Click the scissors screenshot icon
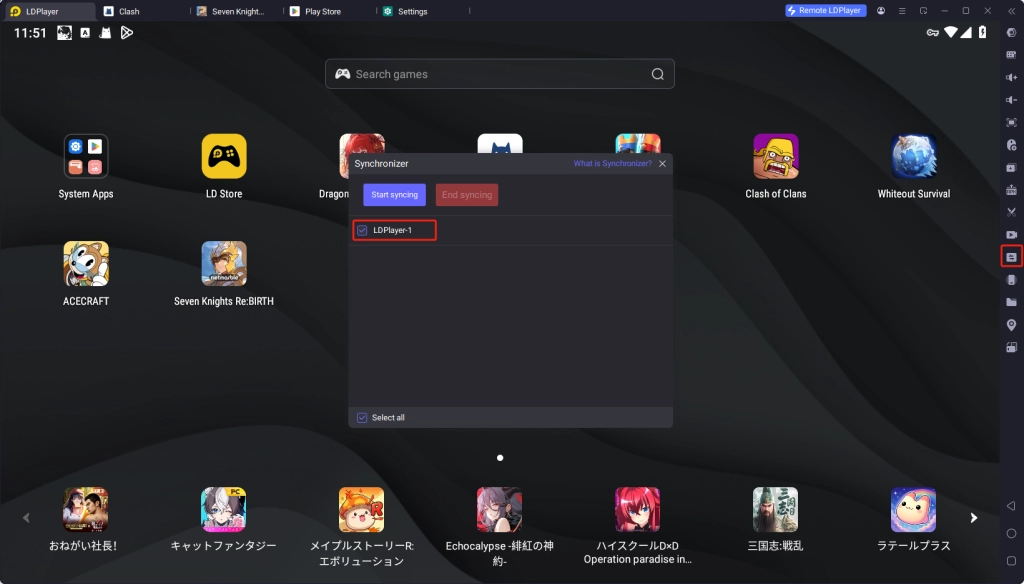The width and height of the screenshot is (1024, 584). click(x=1011, y=212)
